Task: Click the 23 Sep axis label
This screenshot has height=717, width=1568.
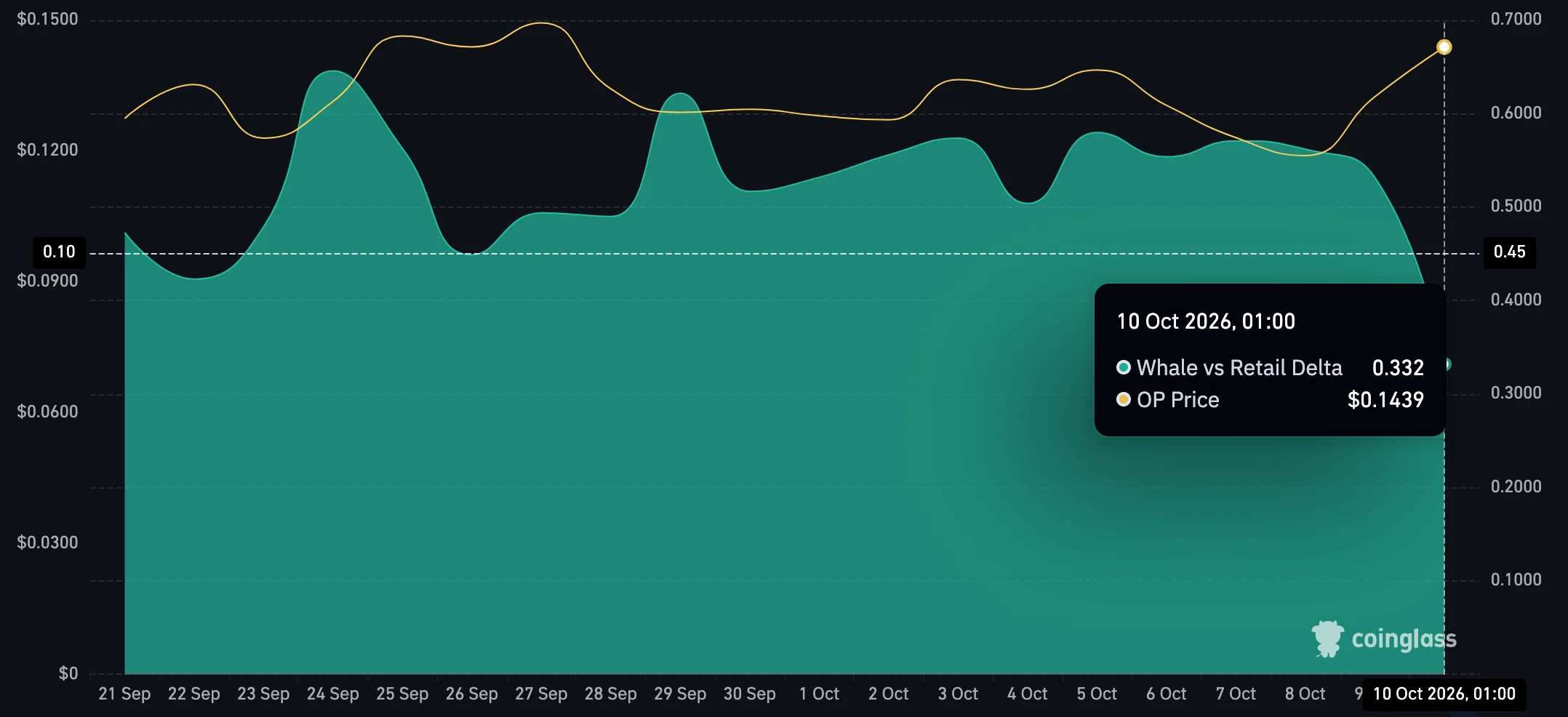Action: pos(263,694)
